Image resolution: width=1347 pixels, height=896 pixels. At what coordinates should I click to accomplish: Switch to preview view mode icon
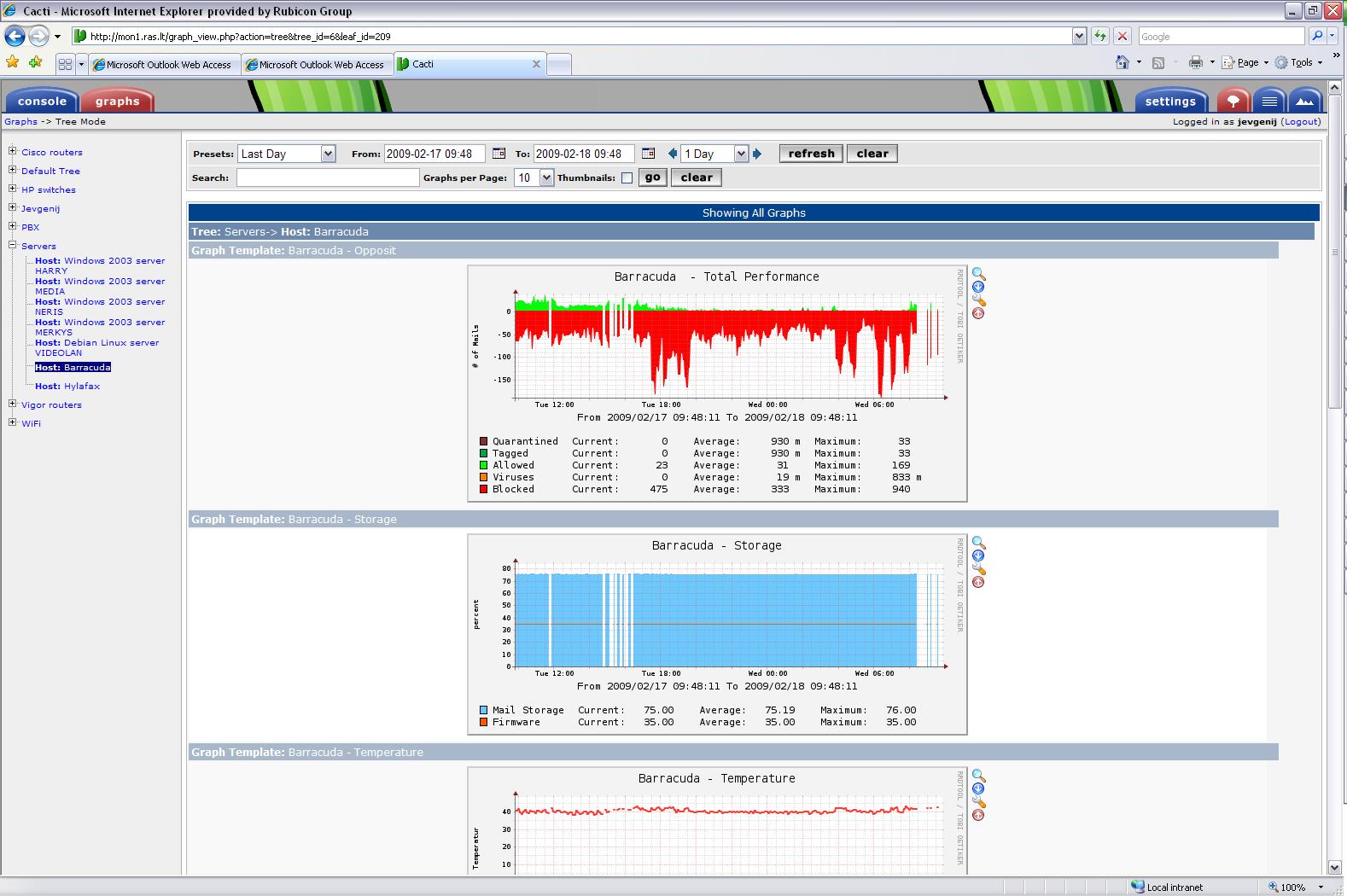[1305, 101]
